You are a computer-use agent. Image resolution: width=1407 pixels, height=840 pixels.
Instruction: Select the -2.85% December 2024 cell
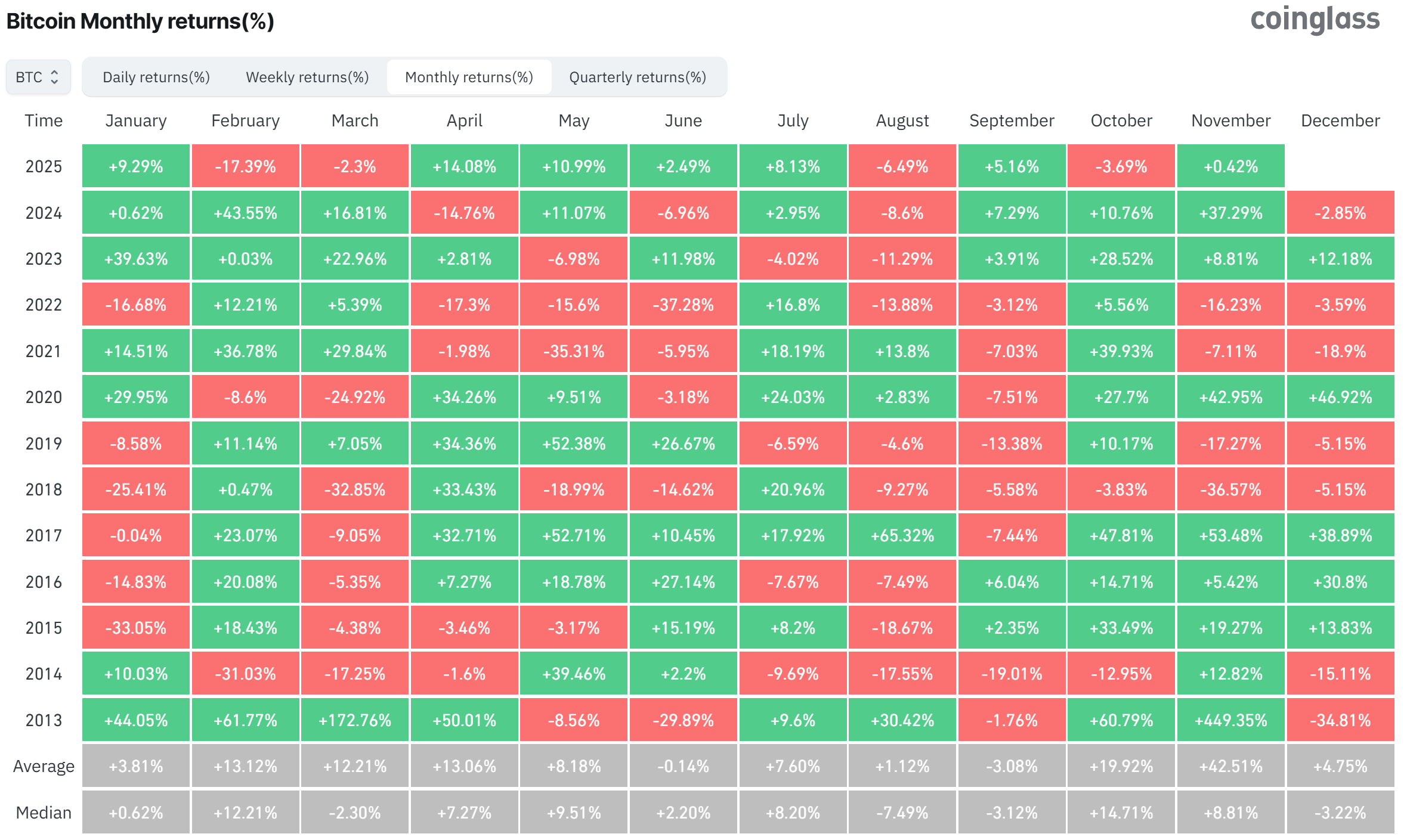[x=1340, y=212]
